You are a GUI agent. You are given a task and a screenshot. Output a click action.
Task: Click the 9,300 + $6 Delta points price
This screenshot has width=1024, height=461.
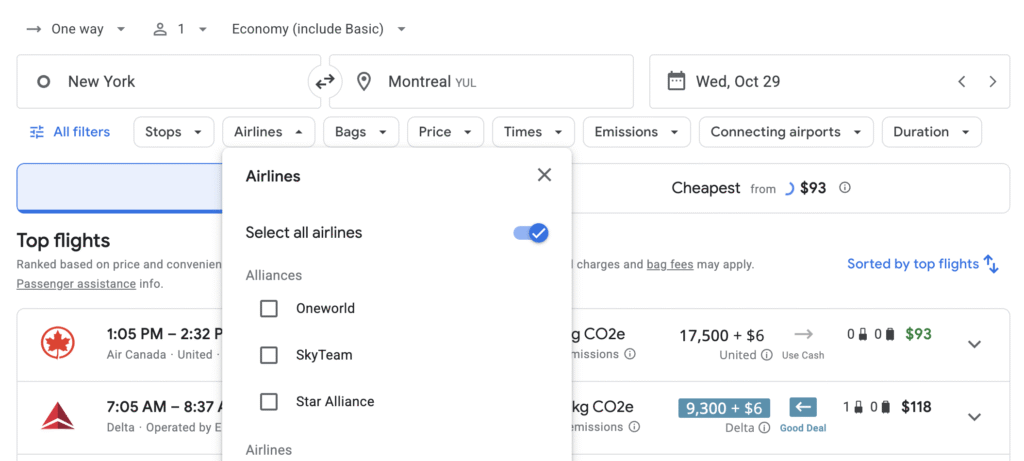(x=724, y=409)
